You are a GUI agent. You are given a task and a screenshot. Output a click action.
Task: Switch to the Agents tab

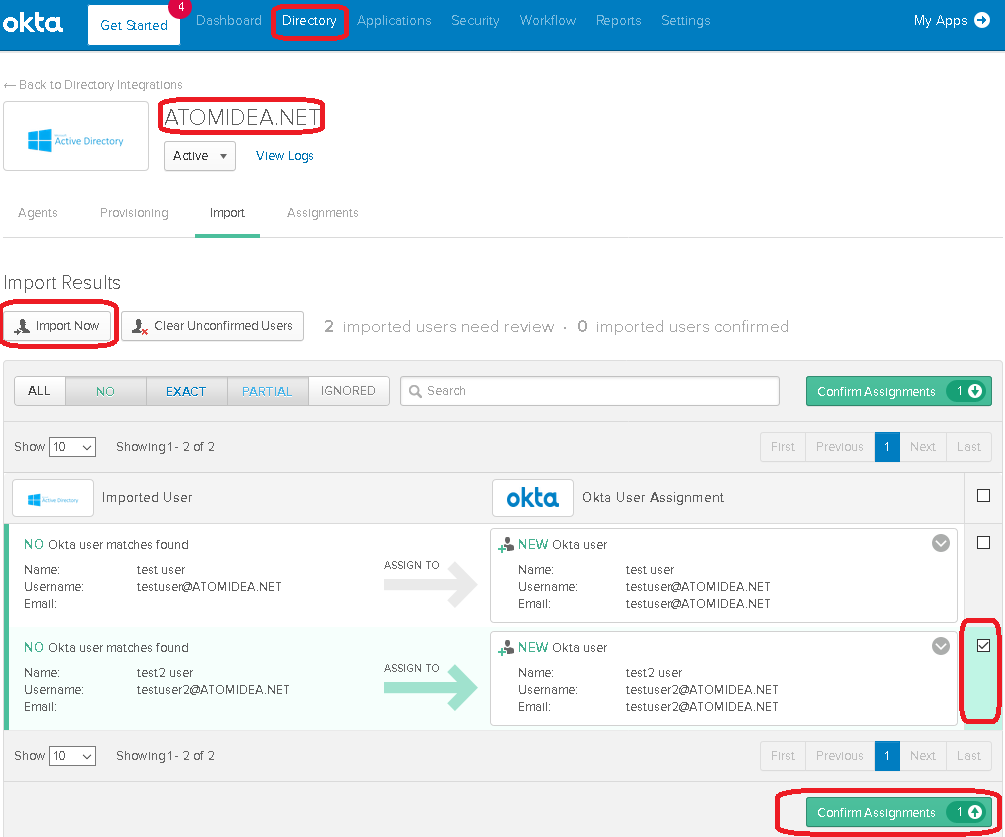38,213
